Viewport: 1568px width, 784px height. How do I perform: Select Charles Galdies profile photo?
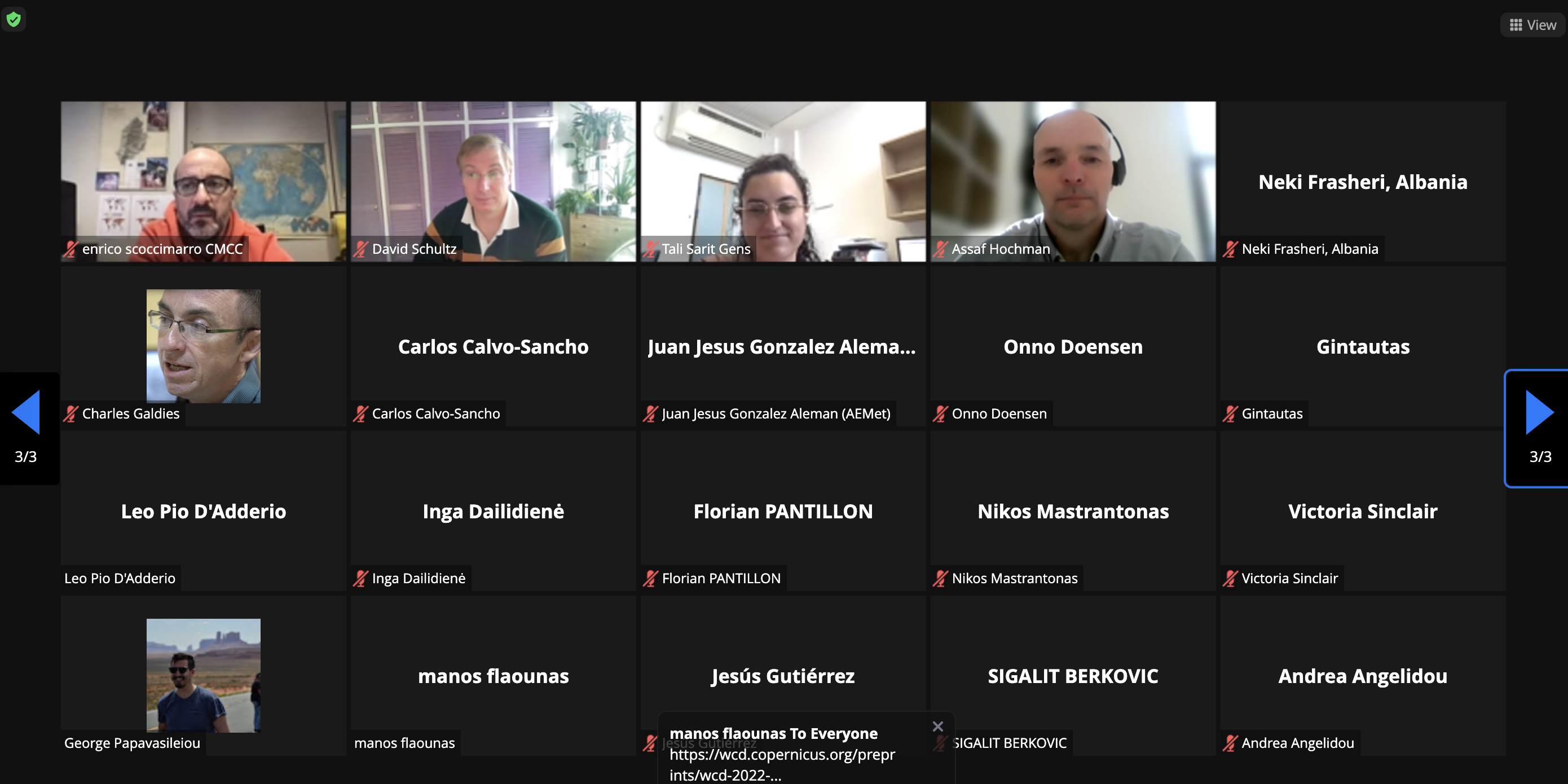203,346
